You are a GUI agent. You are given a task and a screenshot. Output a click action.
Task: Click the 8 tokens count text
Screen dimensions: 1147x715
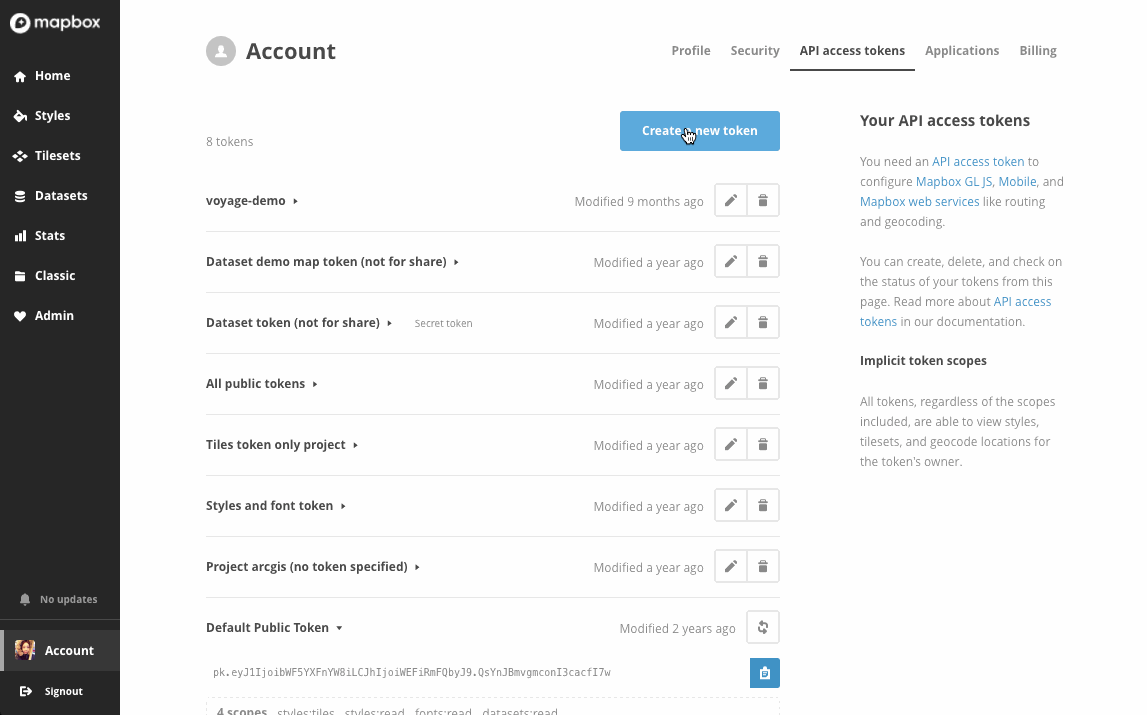[x=230, y=142]
